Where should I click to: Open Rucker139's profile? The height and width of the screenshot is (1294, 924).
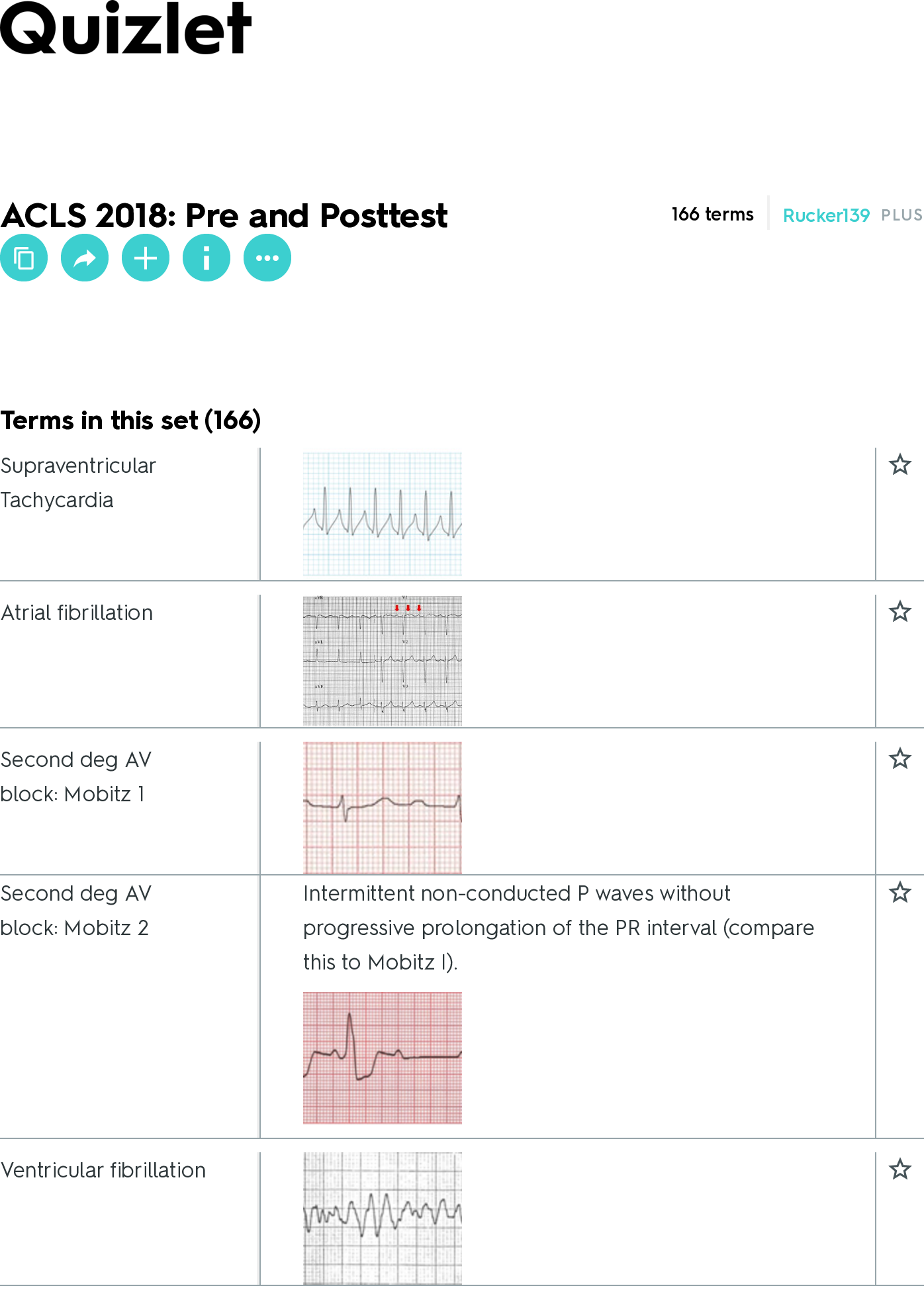click(x=826, y=215)
